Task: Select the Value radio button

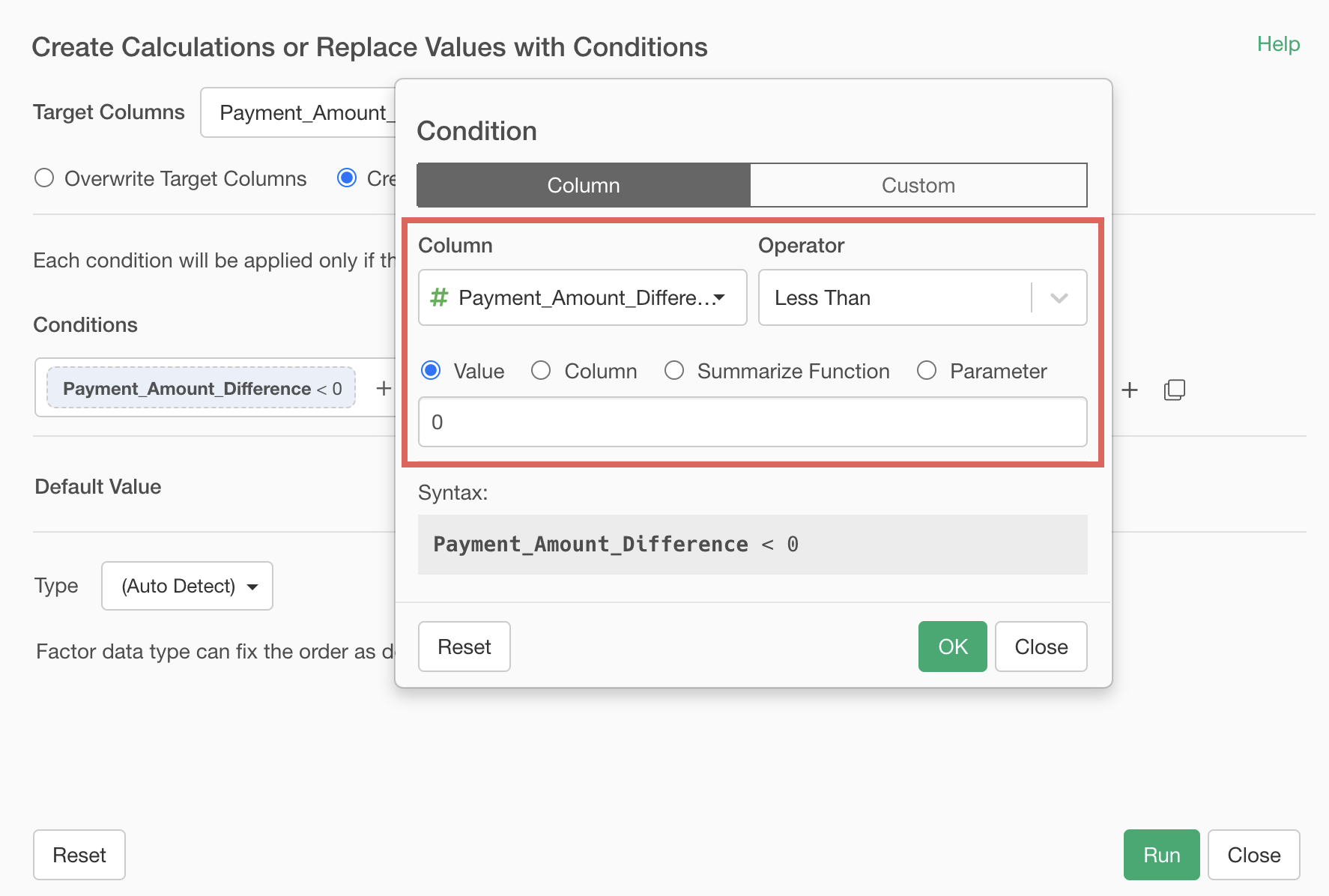Action: pos(431,371)
